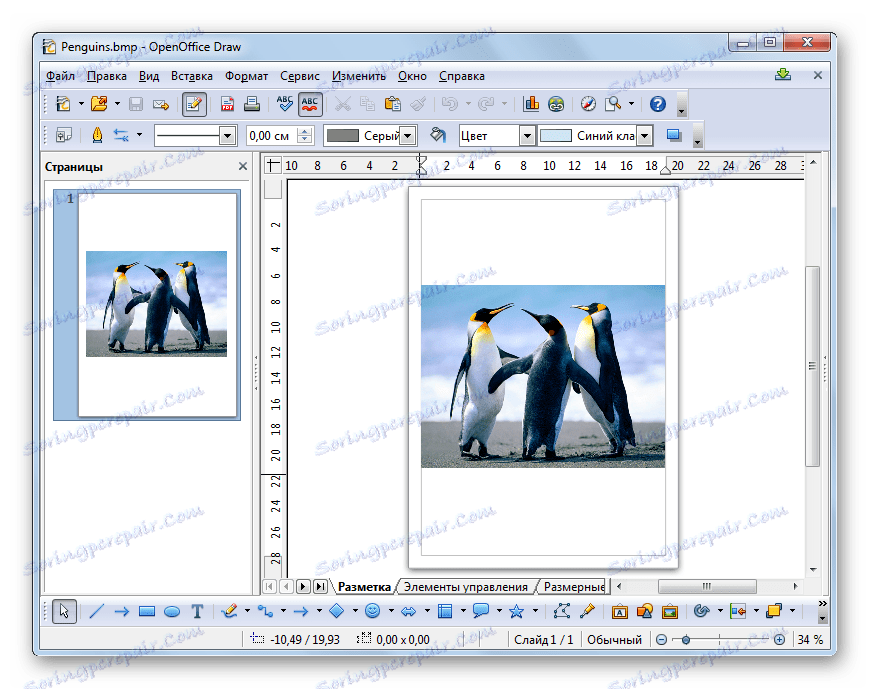Viewport: 870px width, 689px height.
Task: Select the Flowchart shapes tool
Action: click(445, 611)
